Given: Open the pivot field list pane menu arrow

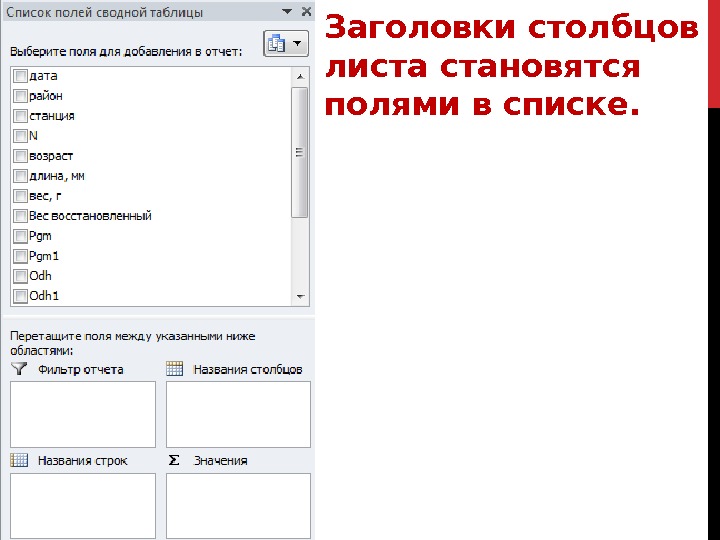Looking at the screenshot, I should [x=287, y=11].
